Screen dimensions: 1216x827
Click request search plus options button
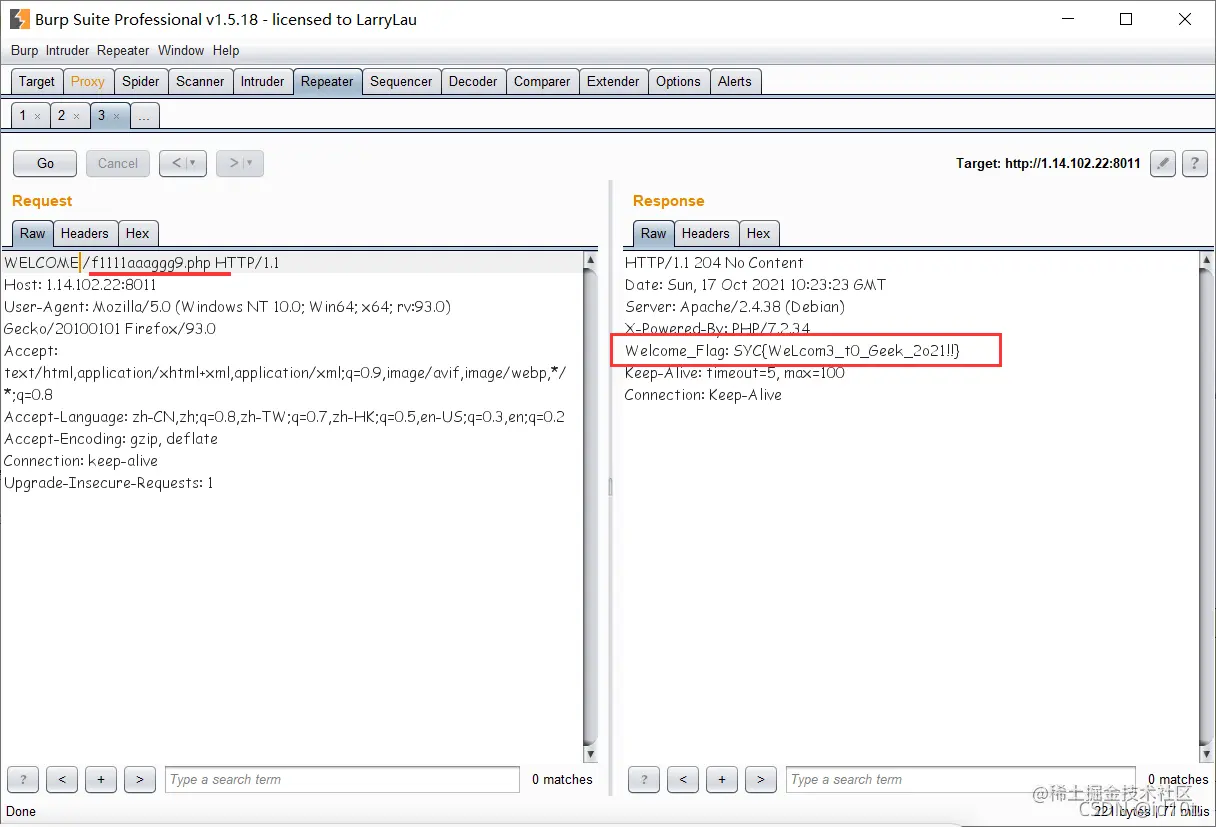(x=101, y=780)
